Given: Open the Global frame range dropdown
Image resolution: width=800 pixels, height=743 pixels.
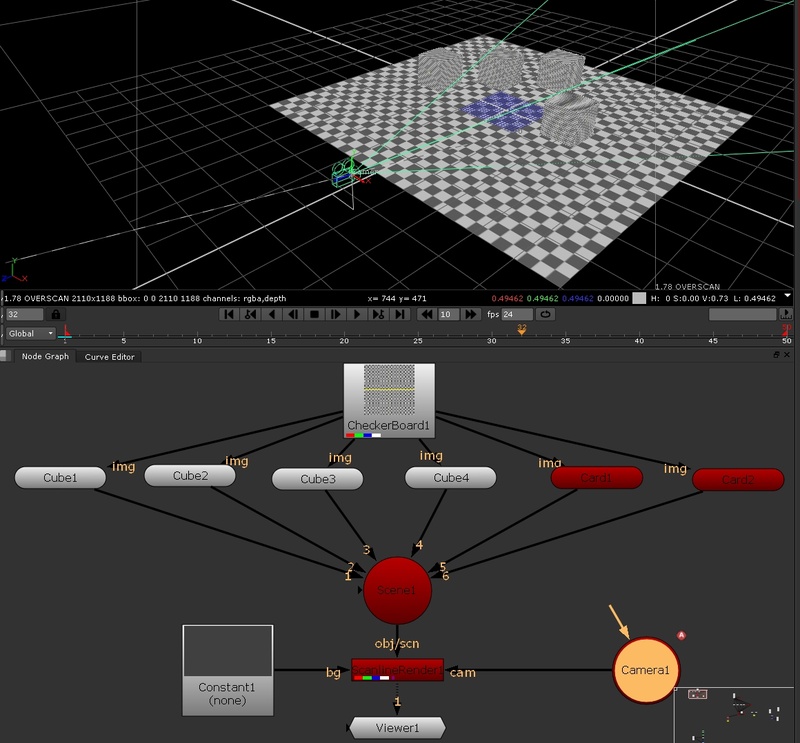Looking at the screenshot, I should pyautogui.click(x=30, y=333).
